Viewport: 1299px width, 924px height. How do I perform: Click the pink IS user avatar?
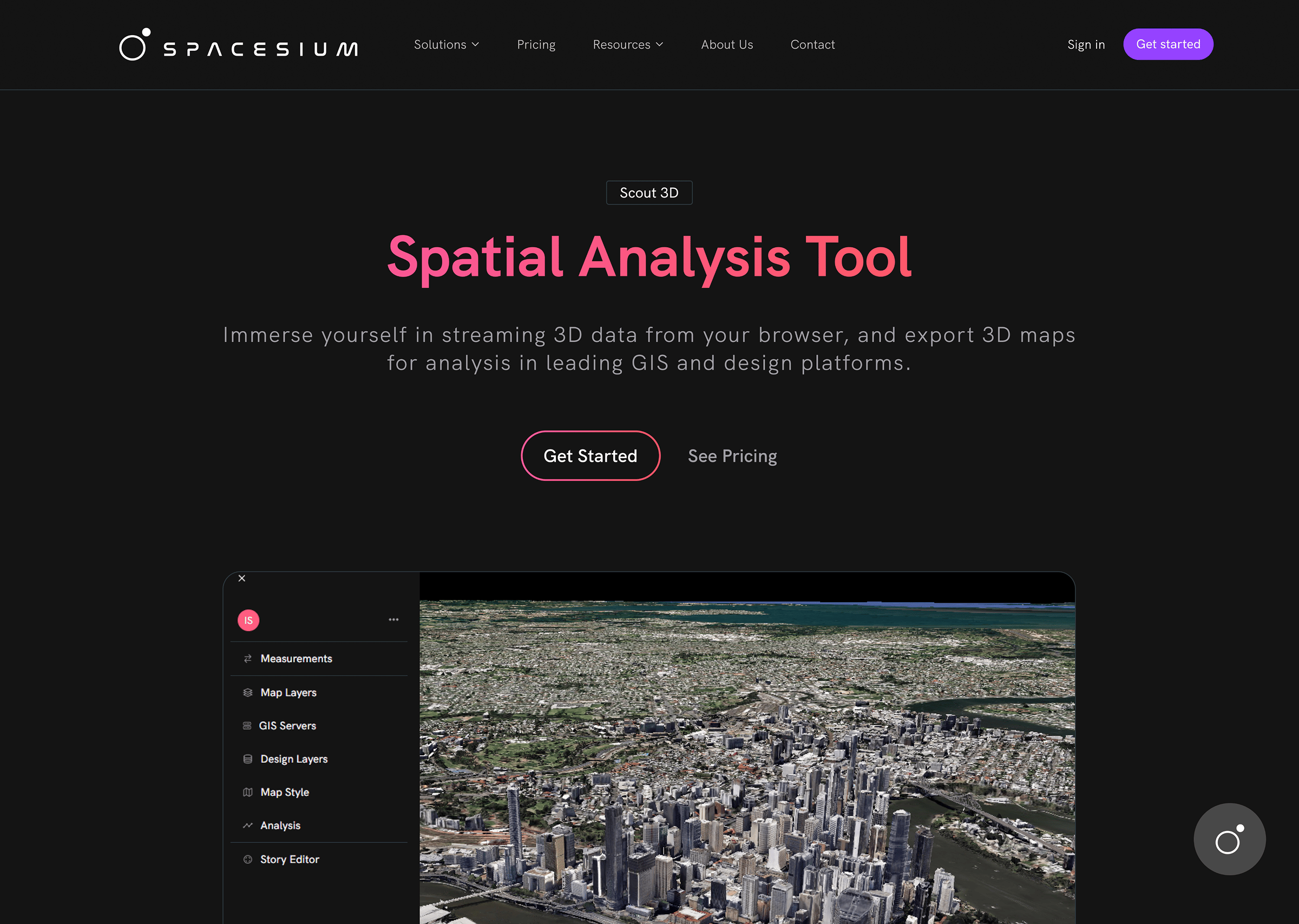pyautogui.click(x=248, y=620)
